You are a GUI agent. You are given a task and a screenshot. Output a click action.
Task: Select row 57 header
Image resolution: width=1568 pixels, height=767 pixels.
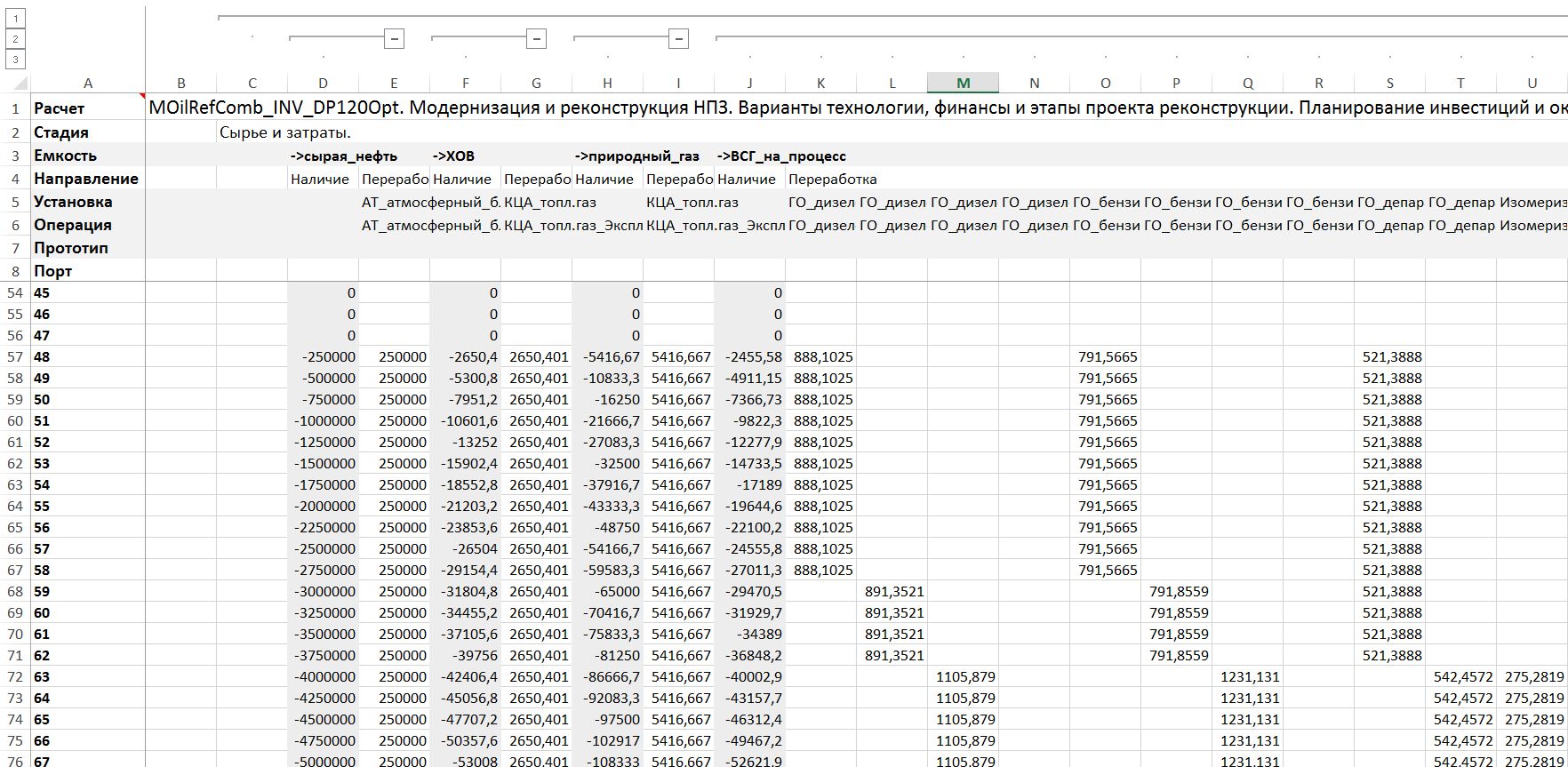(15, 356)
